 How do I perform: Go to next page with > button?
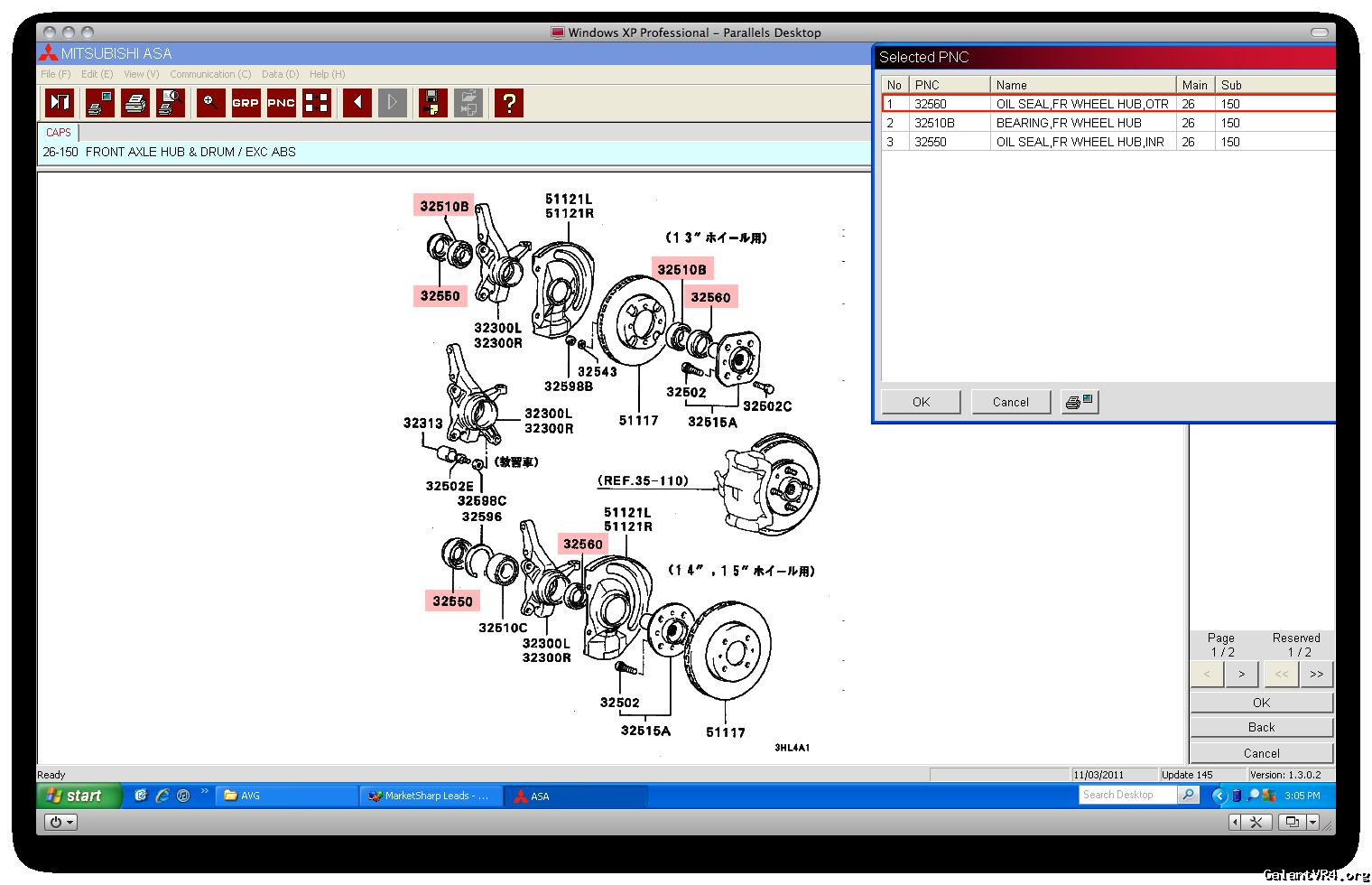click(1242, 674)
